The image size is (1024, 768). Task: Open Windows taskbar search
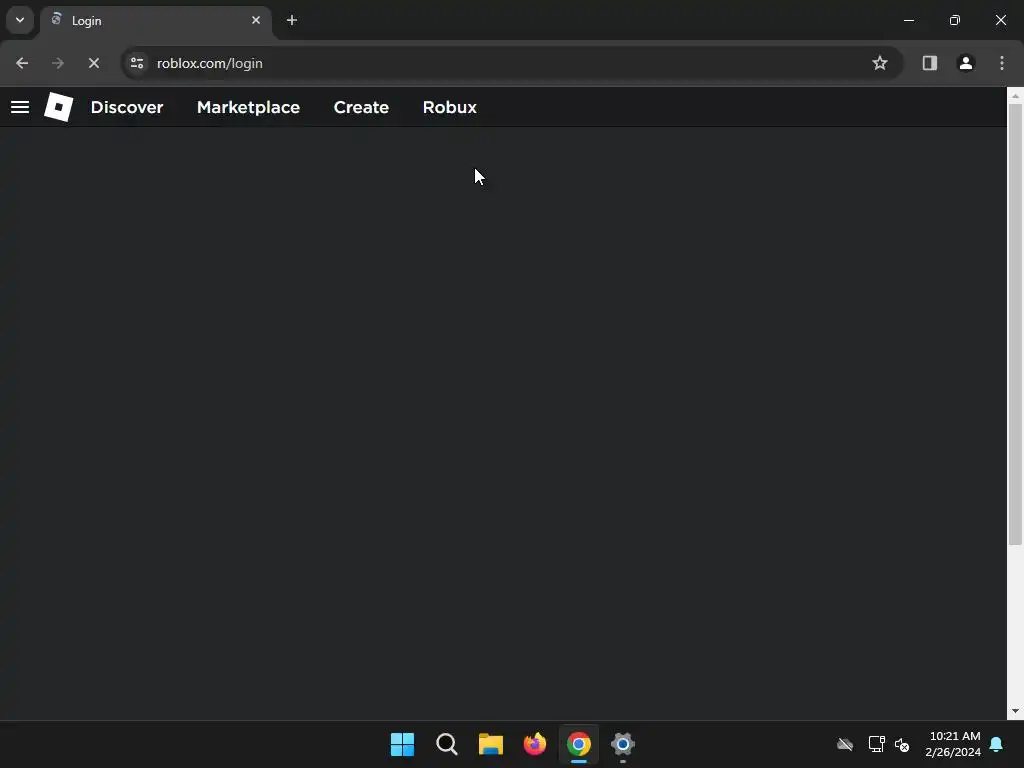click(x=447, y=744)
